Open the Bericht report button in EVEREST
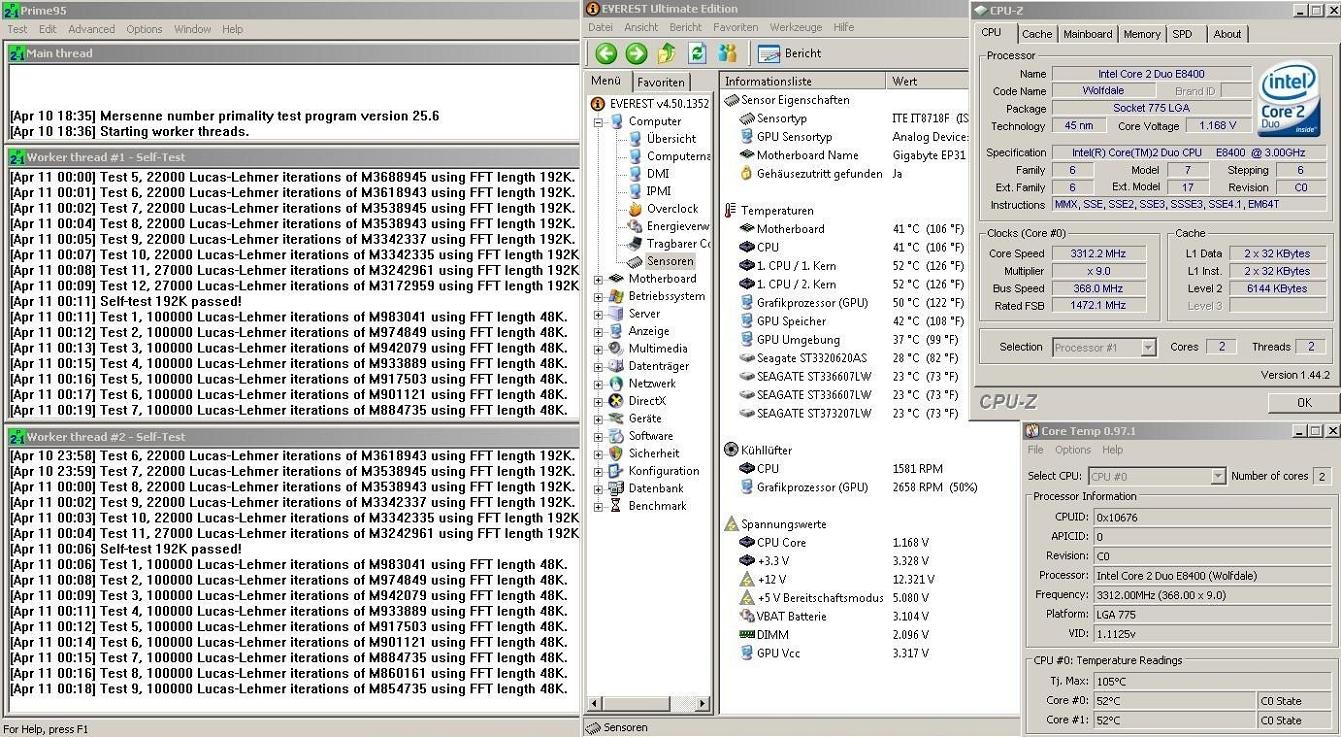1341x737 pixels. [x=789, y=54]
